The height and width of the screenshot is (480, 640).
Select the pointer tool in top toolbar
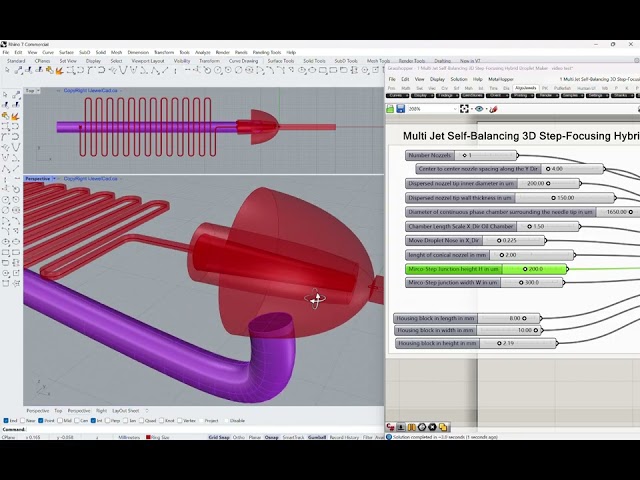point(7,70)
